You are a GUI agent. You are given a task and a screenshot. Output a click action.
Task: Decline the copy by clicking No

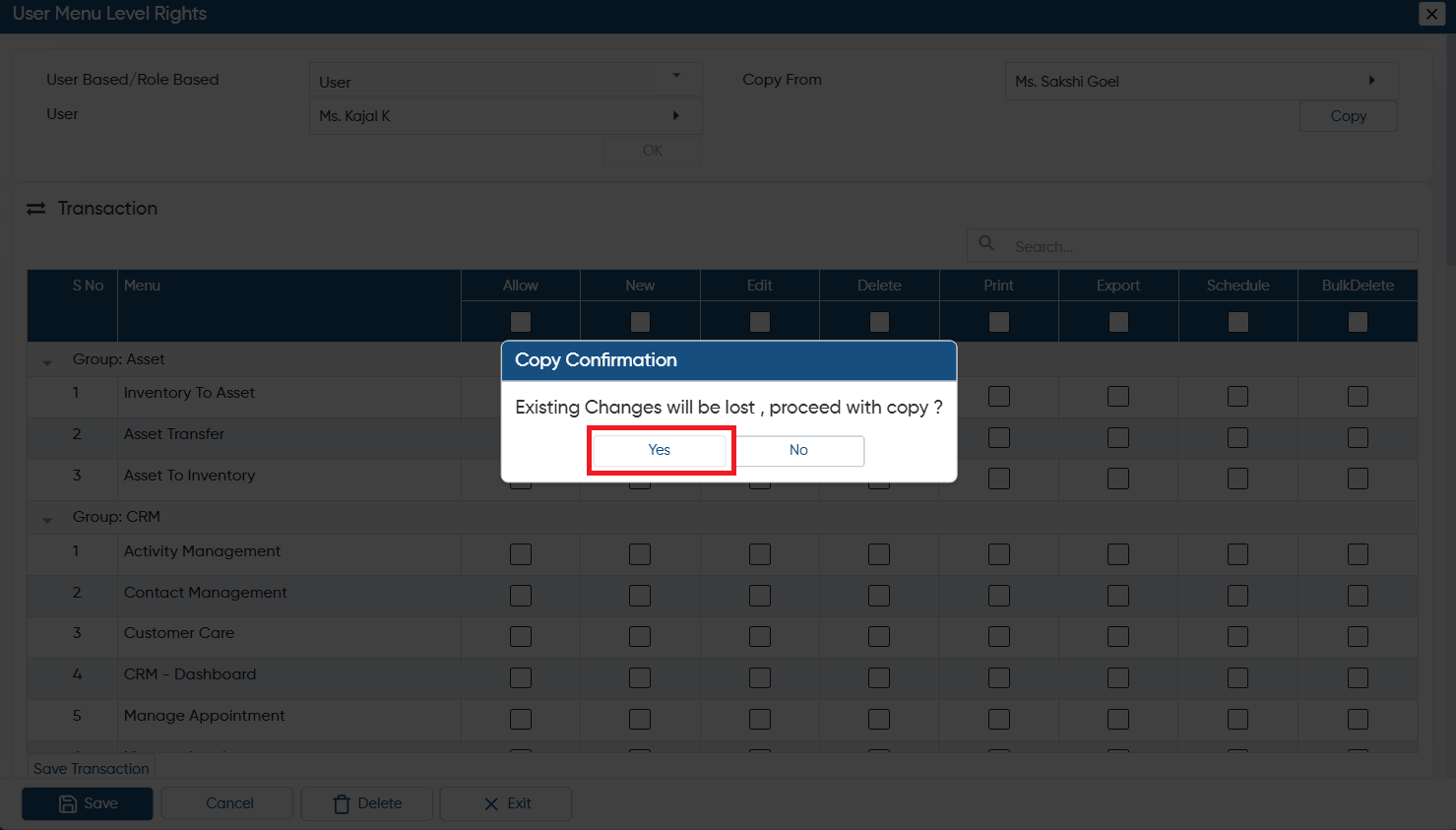tap(798, 450)
